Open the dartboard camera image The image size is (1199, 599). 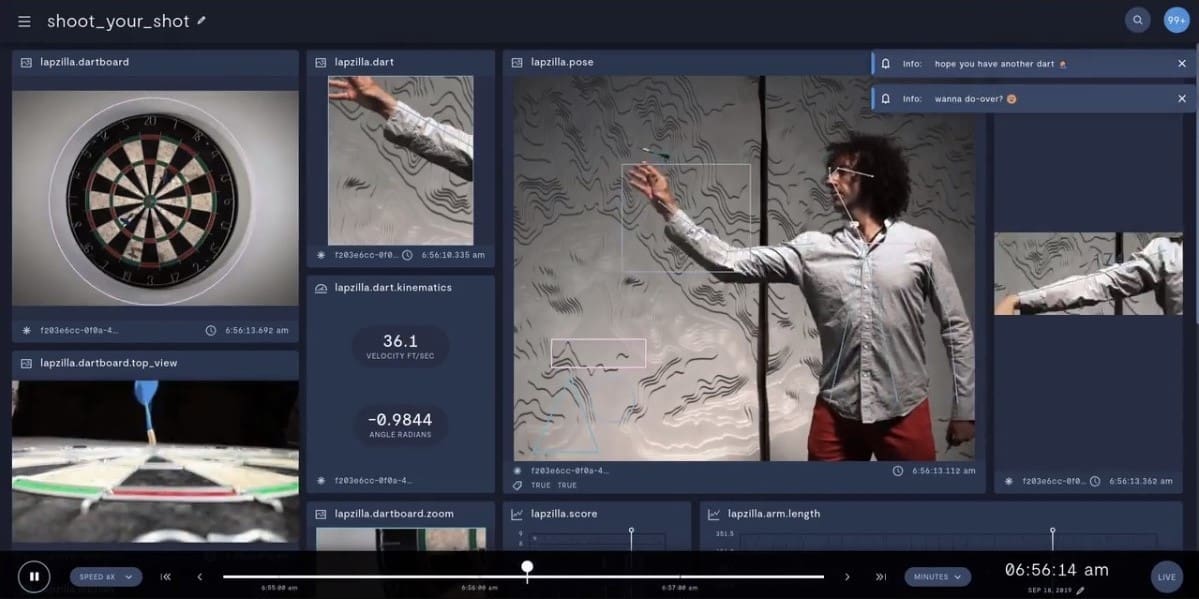tap(155, 198)
